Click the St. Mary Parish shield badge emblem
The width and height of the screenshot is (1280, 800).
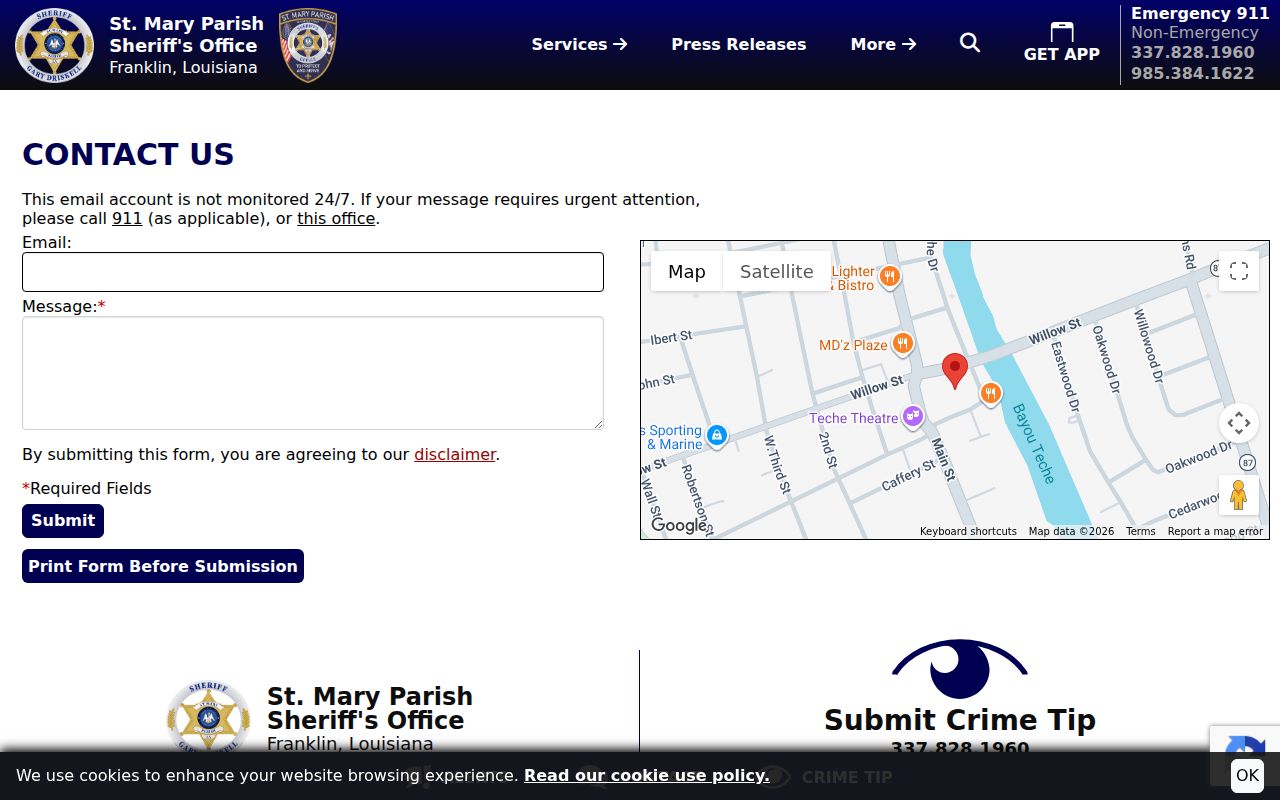pos(308,45)
